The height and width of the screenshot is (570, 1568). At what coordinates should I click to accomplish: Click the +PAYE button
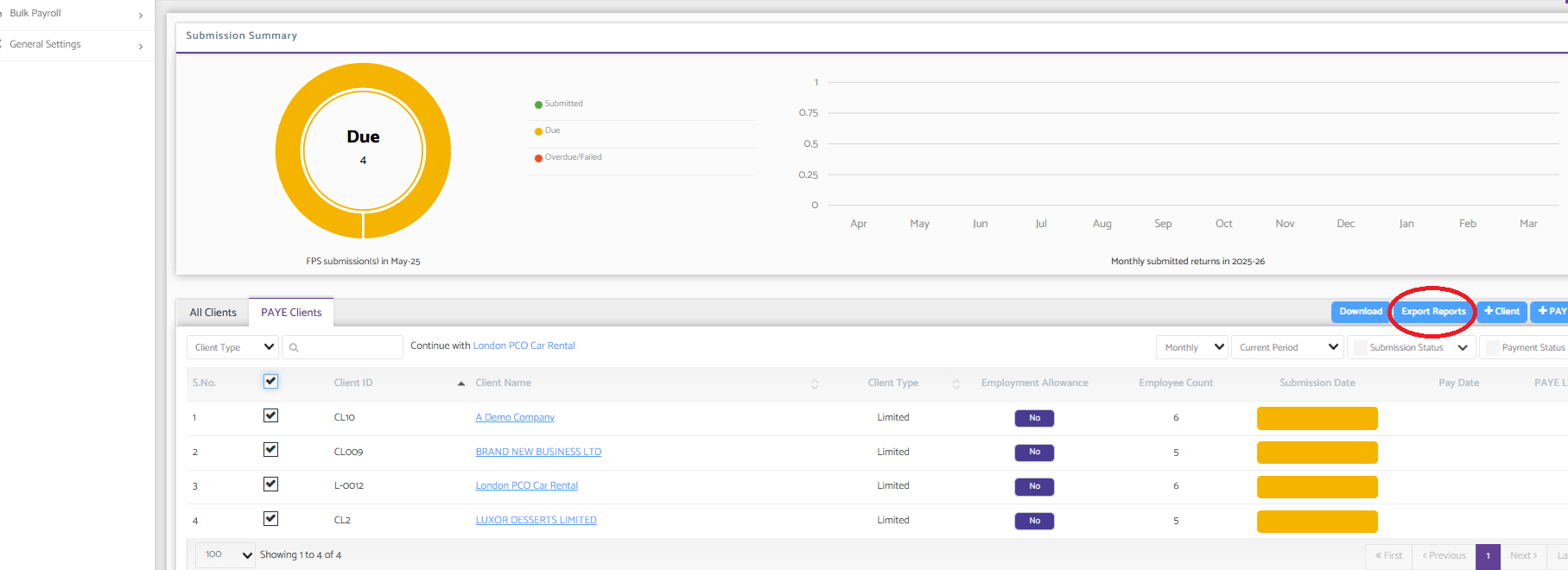[x=1551, y=312]
